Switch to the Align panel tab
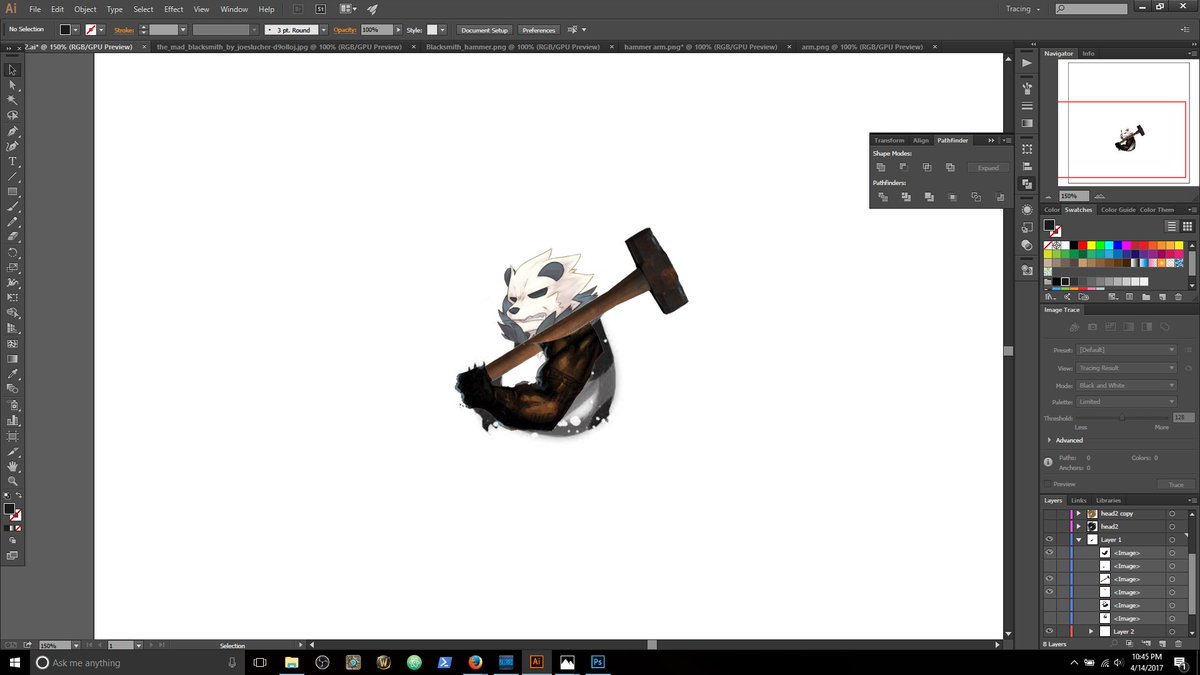 (x=921, y=140)
